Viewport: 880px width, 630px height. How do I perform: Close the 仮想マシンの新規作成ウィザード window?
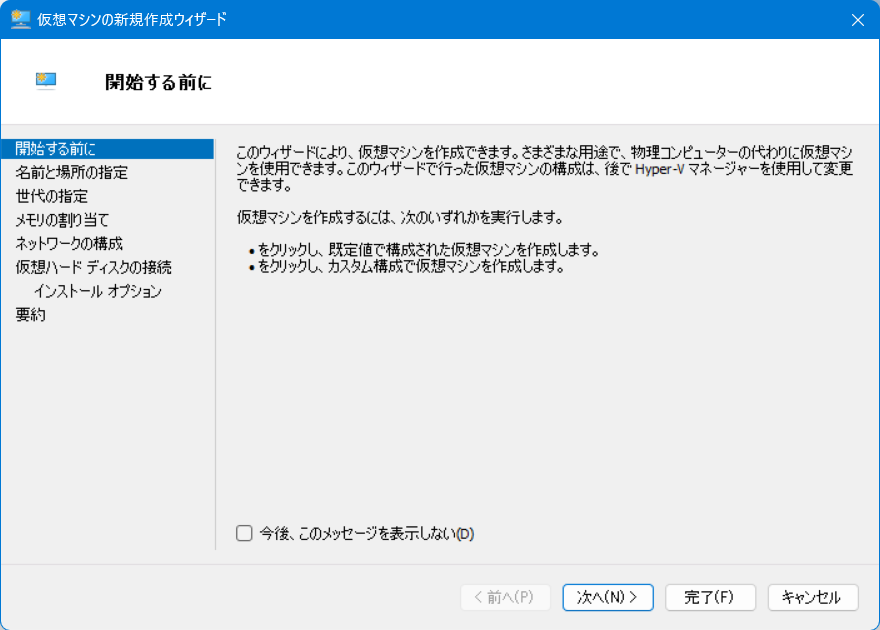(x=857, y=20)
